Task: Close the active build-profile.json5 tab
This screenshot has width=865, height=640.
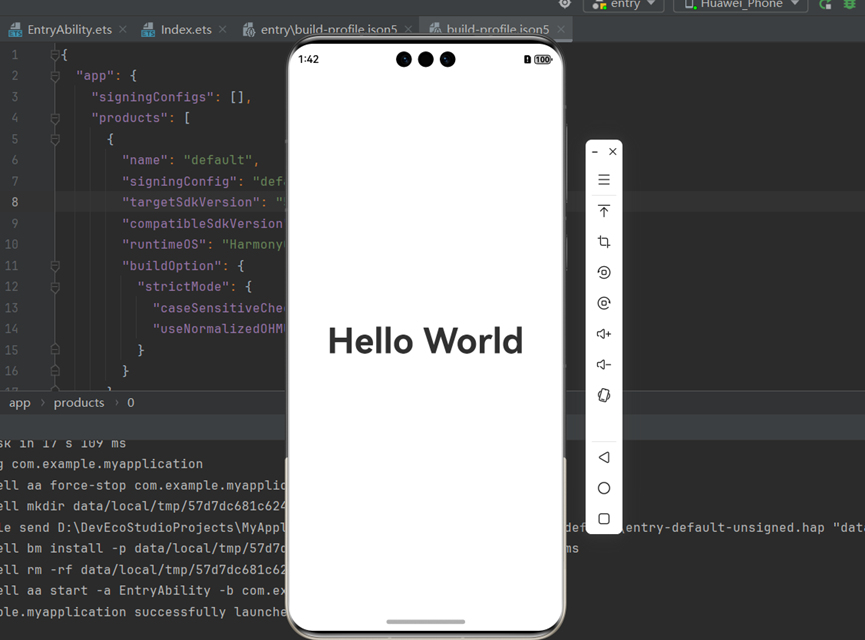Action: point(561,29)
